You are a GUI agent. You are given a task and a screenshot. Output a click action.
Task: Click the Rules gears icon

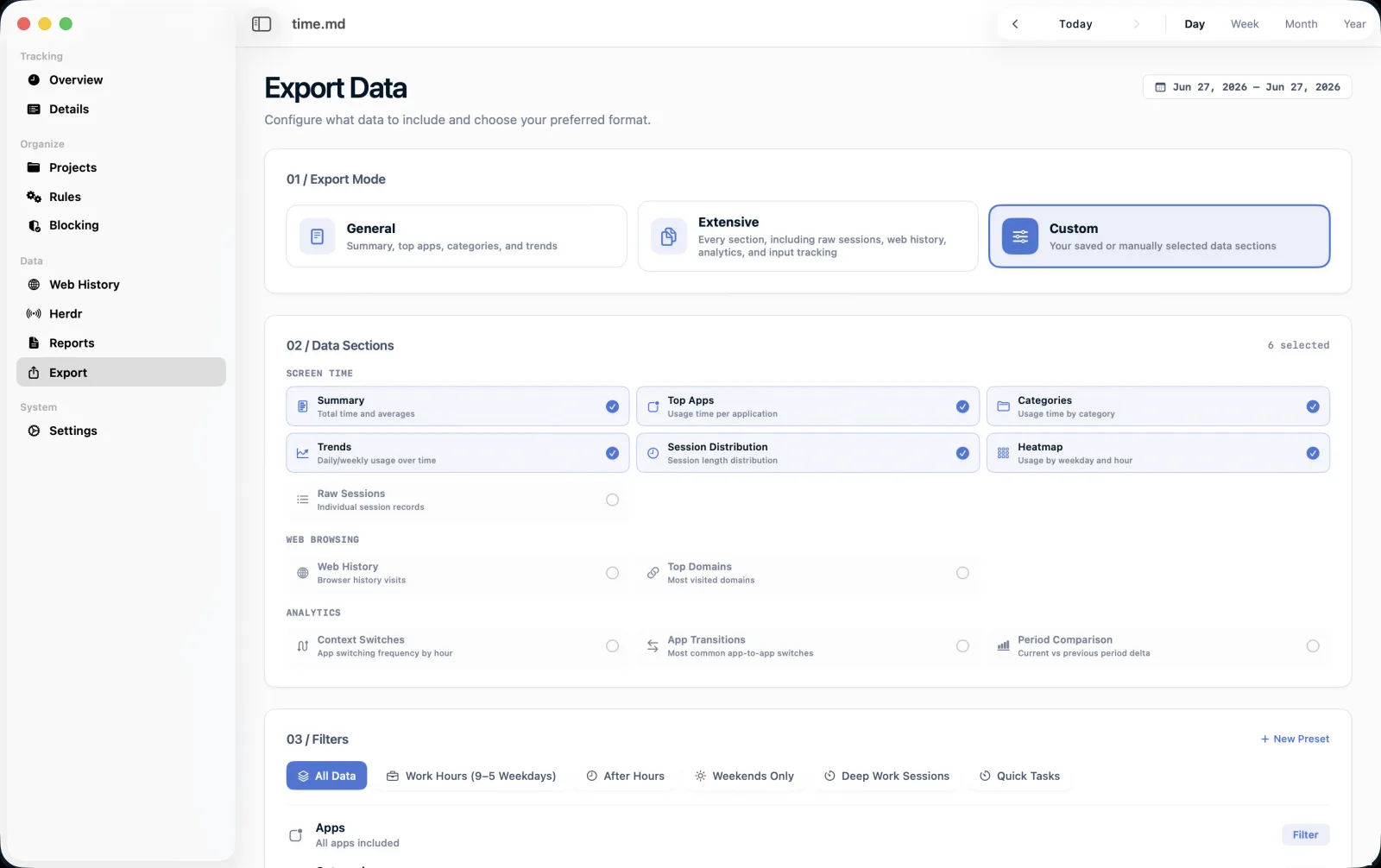point(34,197)
